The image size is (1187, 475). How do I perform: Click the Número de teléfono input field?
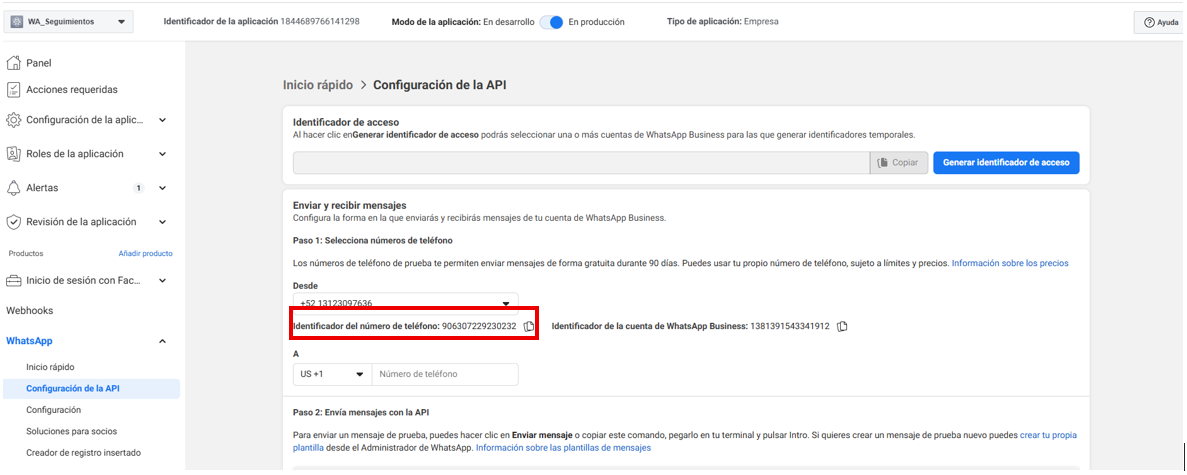444,374
